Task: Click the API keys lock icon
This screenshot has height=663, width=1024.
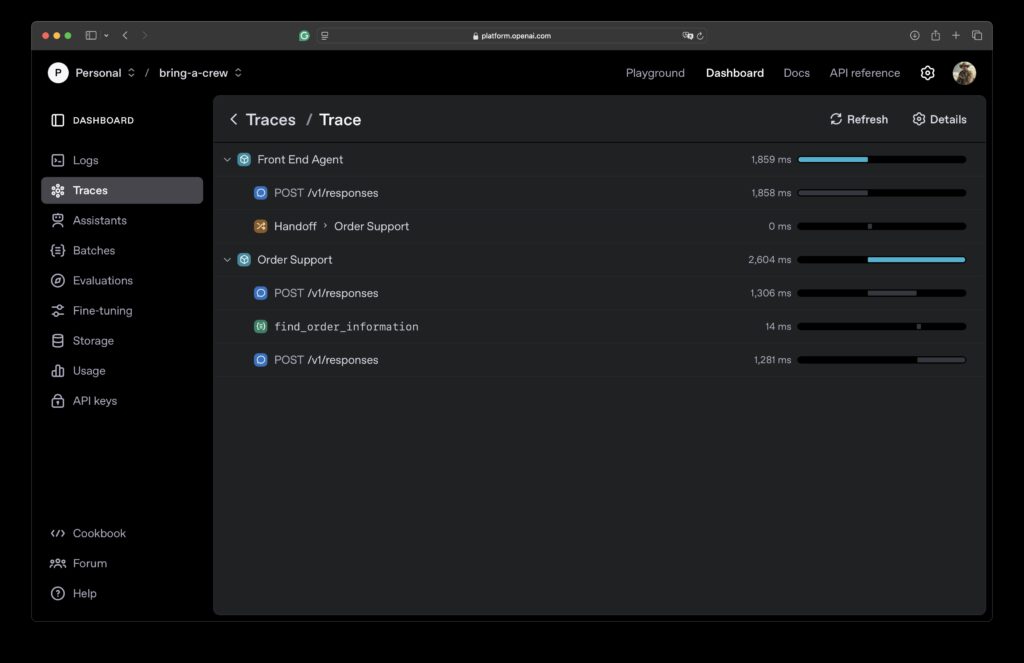Action: [x=57, y=400]
